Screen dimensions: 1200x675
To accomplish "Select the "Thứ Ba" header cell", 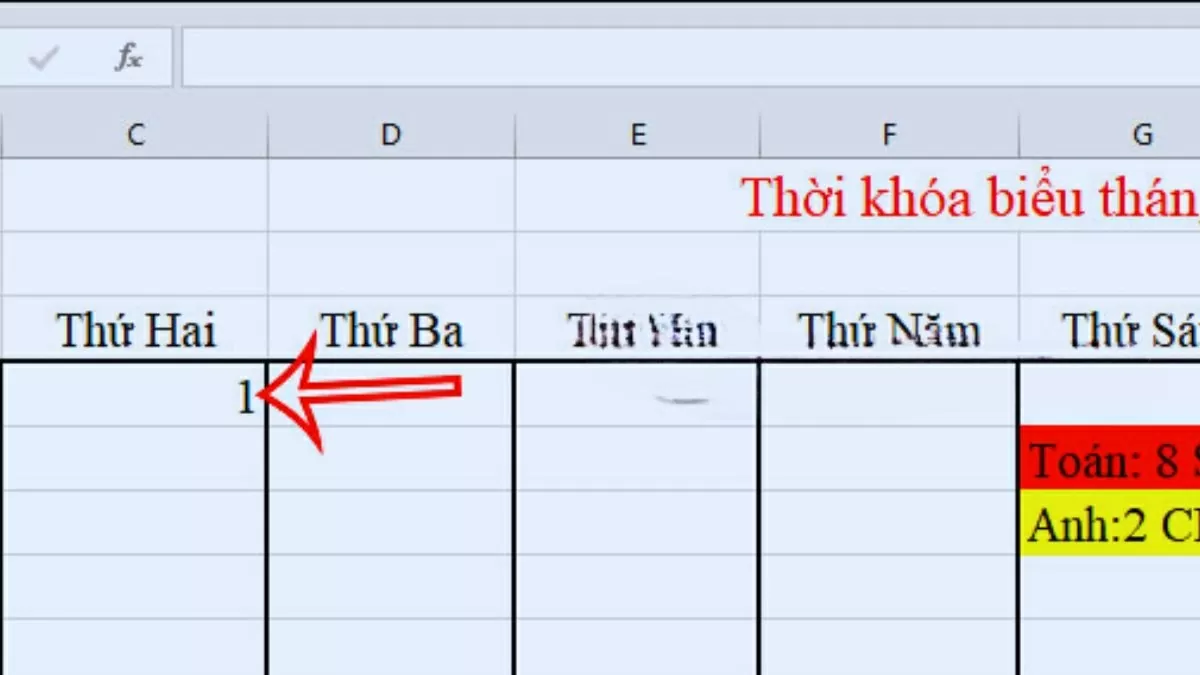I will pyautogui.click(x=388, y=330).
